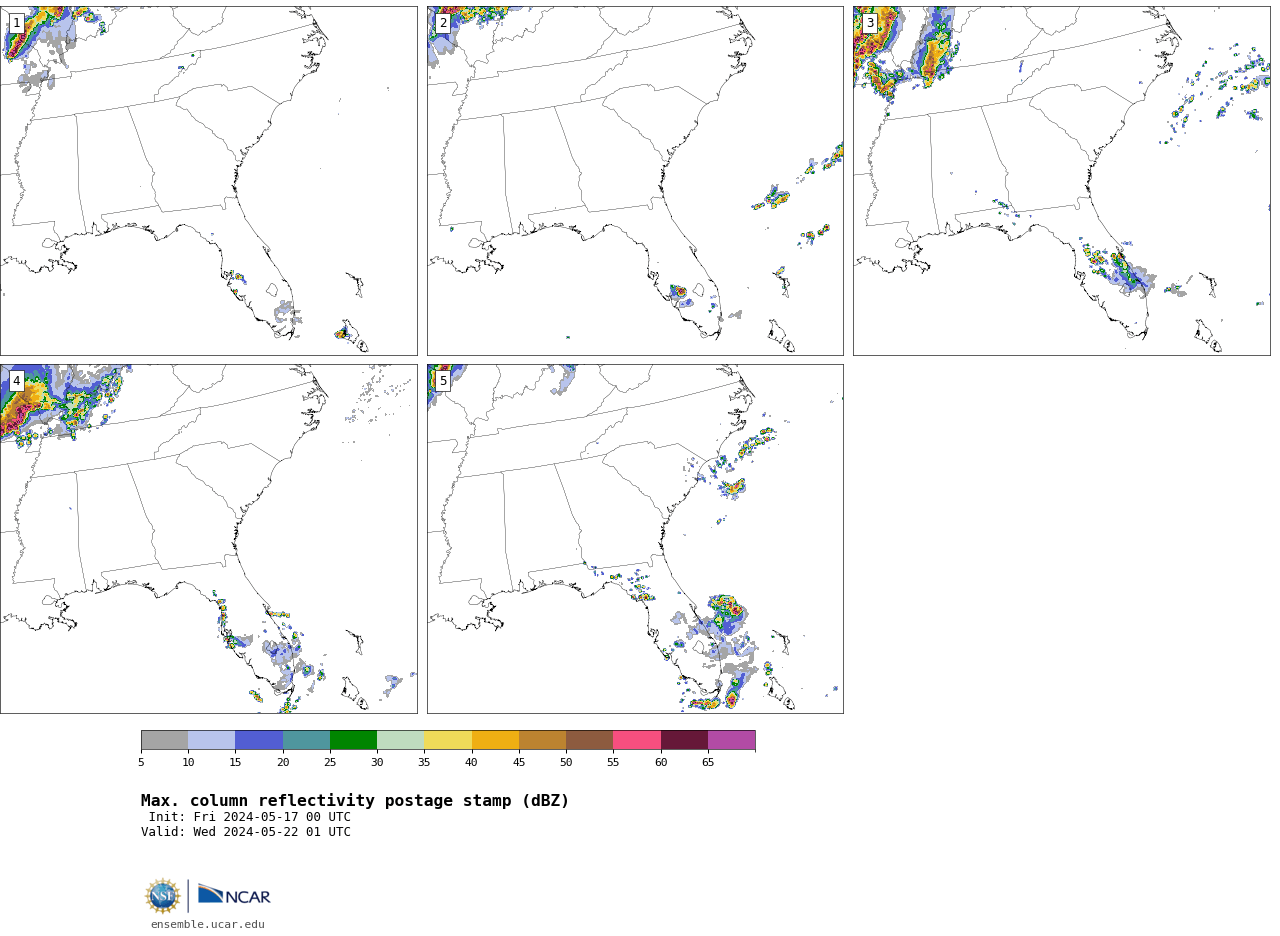Image resolution: width=1280 pixels, height=936 pixels.
Task: Click the gray 5-10 dBZ color swatch
Action: [164, 740]
